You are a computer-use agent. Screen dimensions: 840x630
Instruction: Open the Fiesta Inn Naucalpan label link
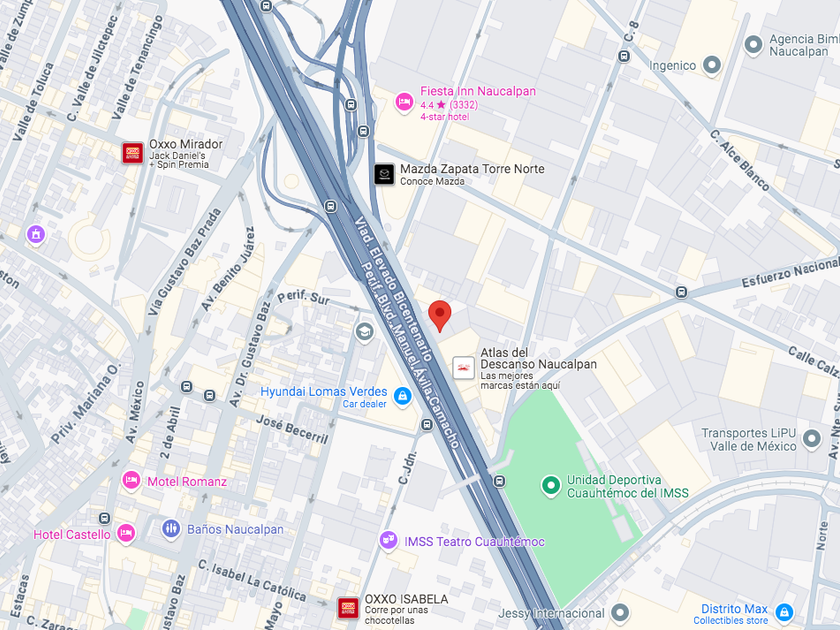(477, 91)
